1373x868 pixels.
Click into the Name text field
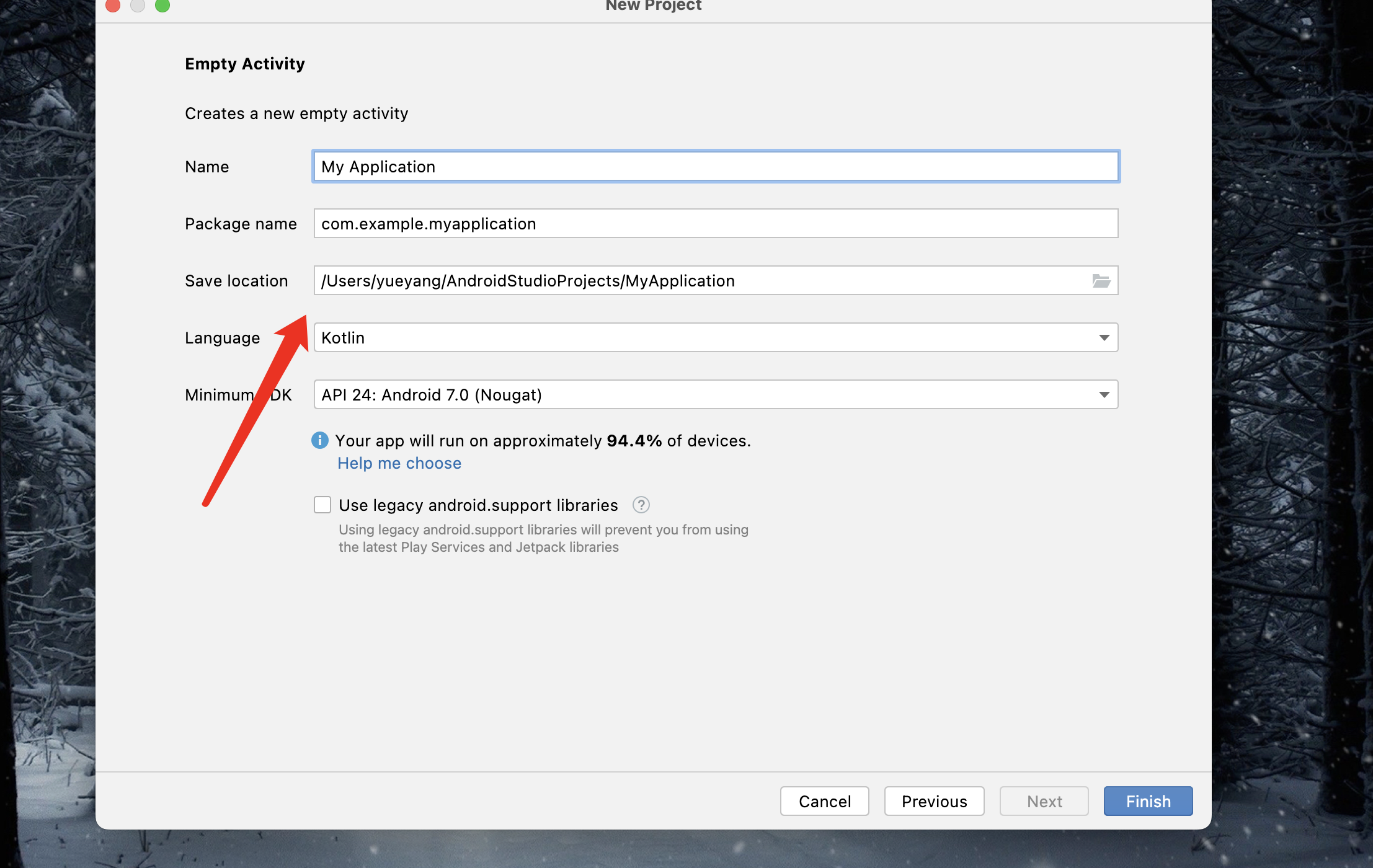coord(716,167)
